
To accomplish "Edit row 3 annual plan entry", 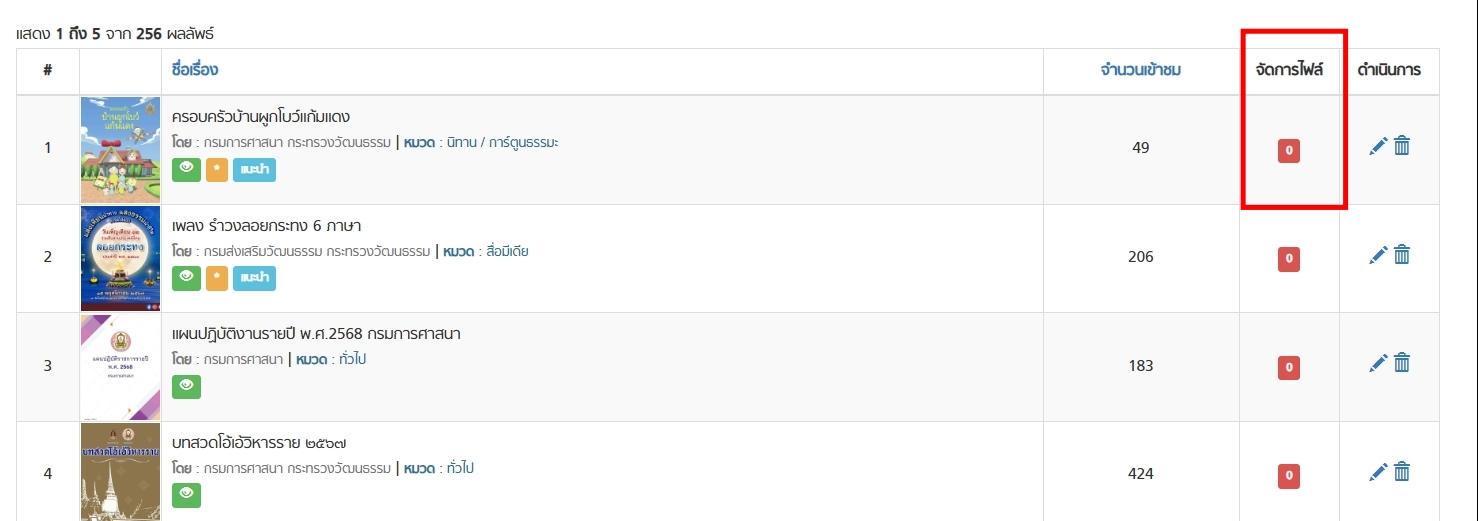I will click(x=1378, y=363).
